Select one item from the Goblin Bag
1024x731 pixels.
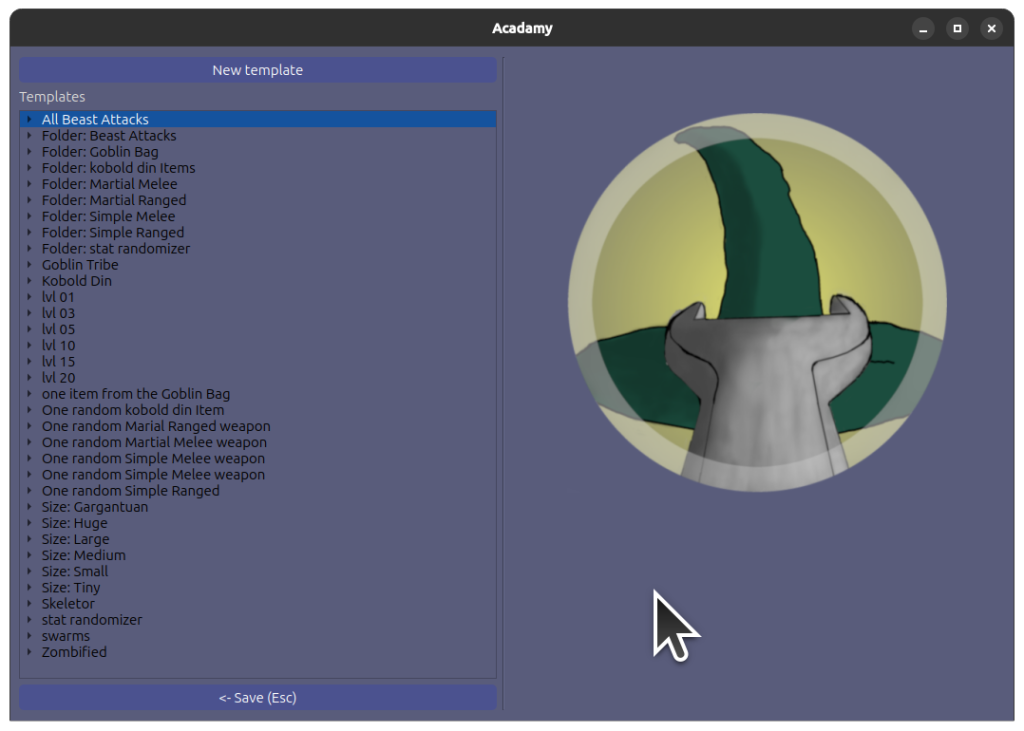[x=135, y=394]
